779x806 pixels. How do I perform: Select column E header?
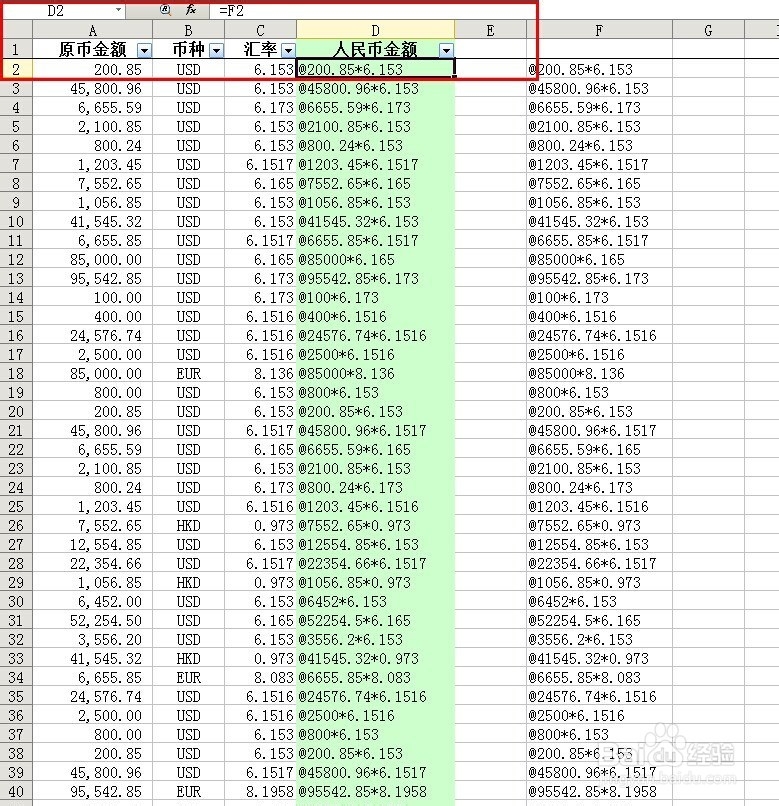(x=491, y=30)
